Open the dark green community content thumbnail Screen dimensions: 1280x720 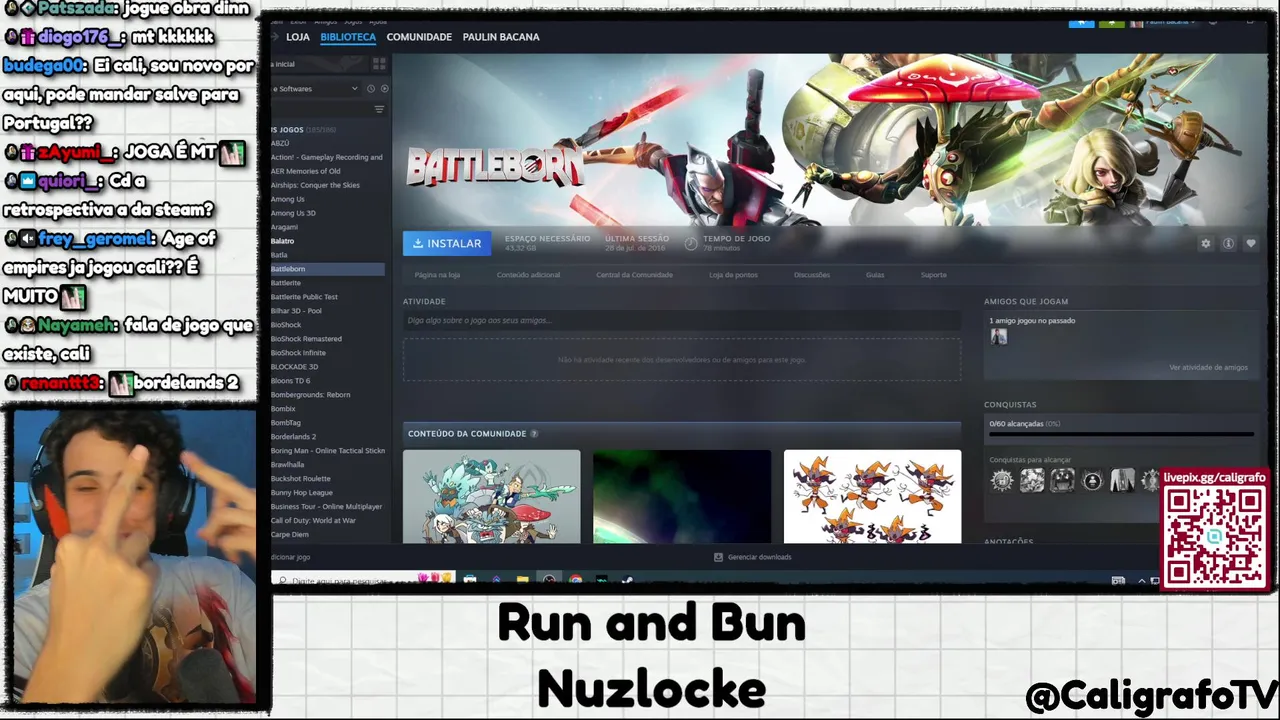[x=682, y=496]
